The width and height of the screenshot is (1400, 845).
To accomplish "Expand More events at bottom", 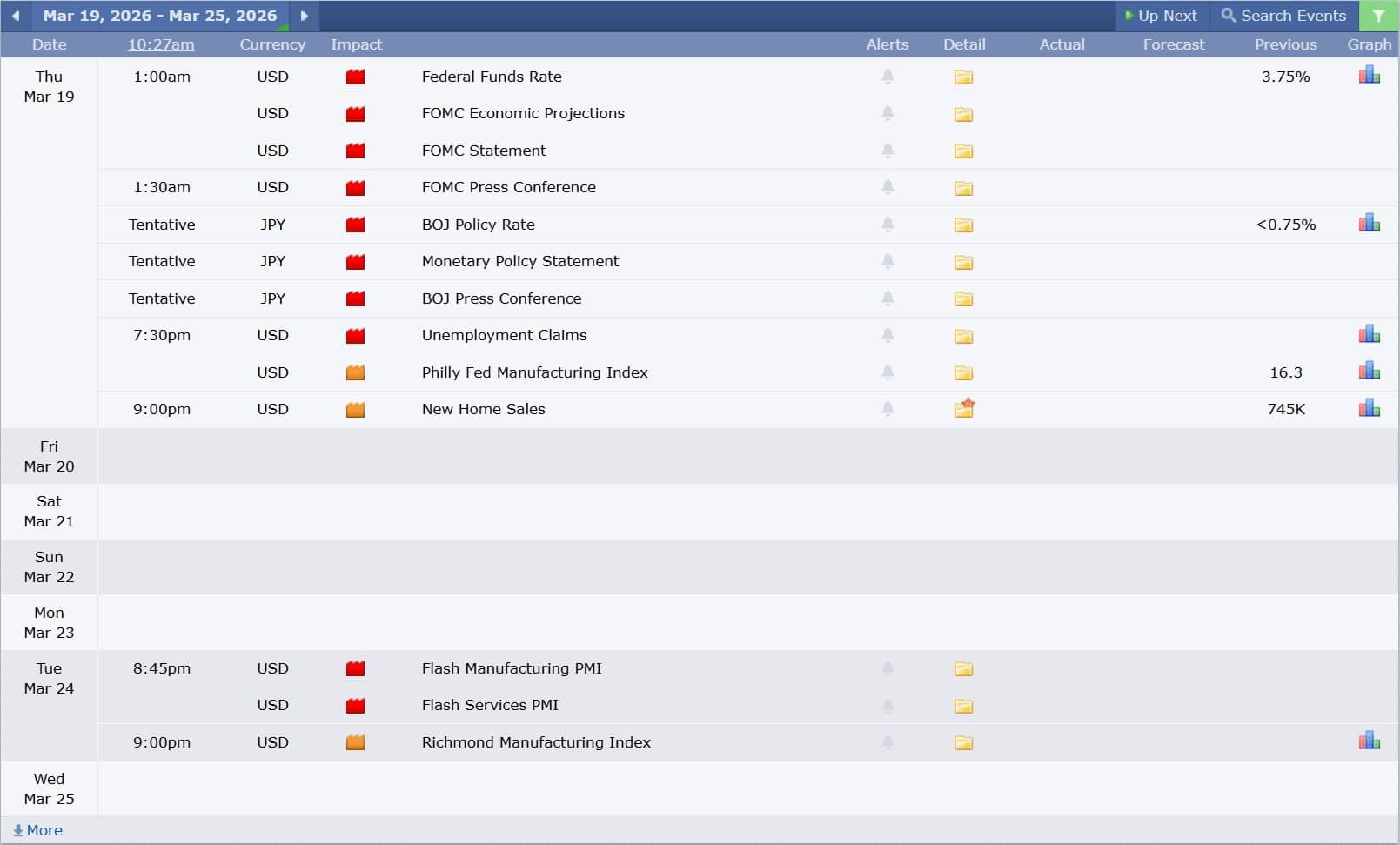I will tap(38, 830).
